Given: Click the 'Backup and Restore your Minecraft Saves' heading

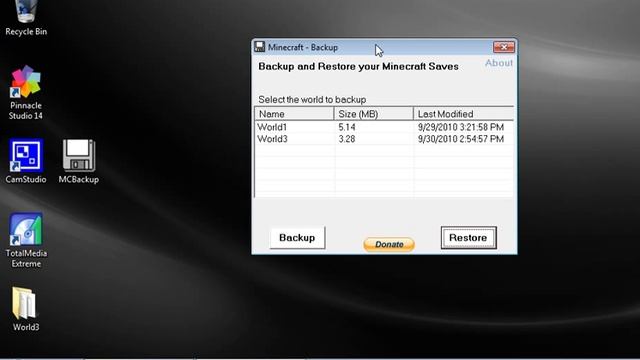Looking at the screenshot, I should (358, 67).
